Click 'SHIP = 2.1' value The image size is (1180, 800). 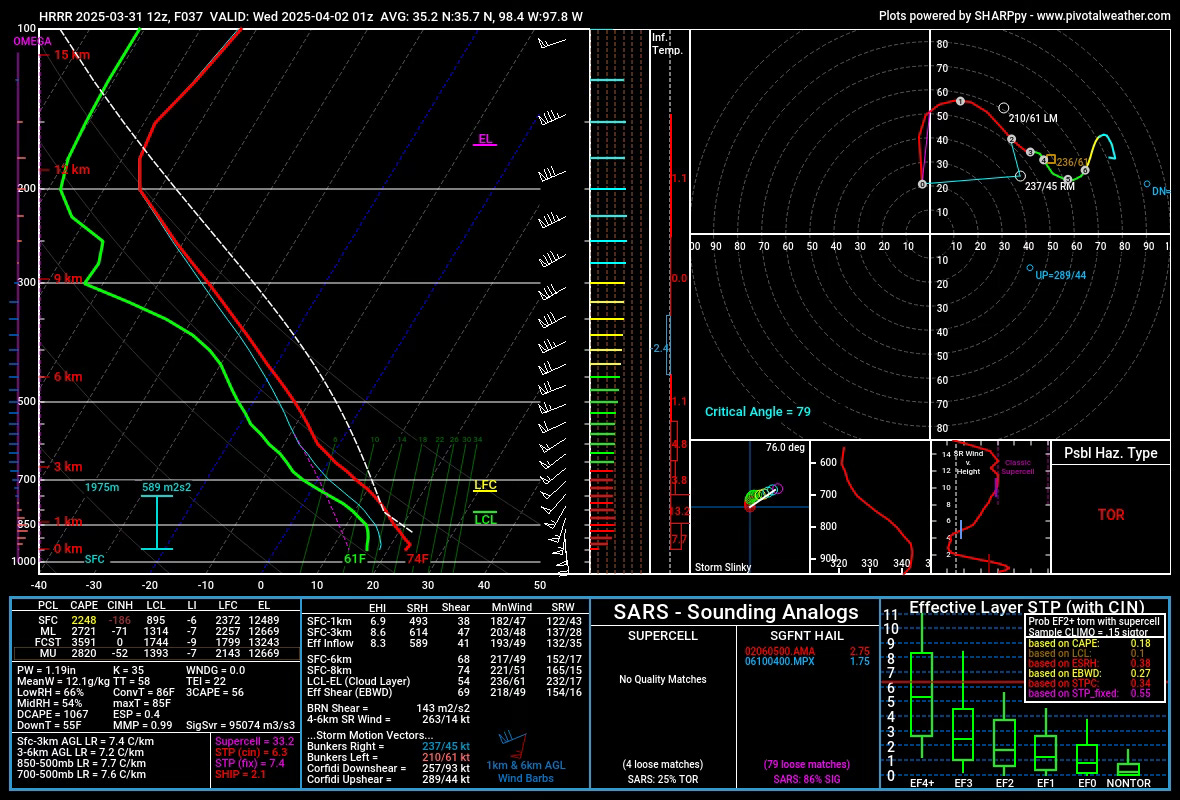(240, 774)
